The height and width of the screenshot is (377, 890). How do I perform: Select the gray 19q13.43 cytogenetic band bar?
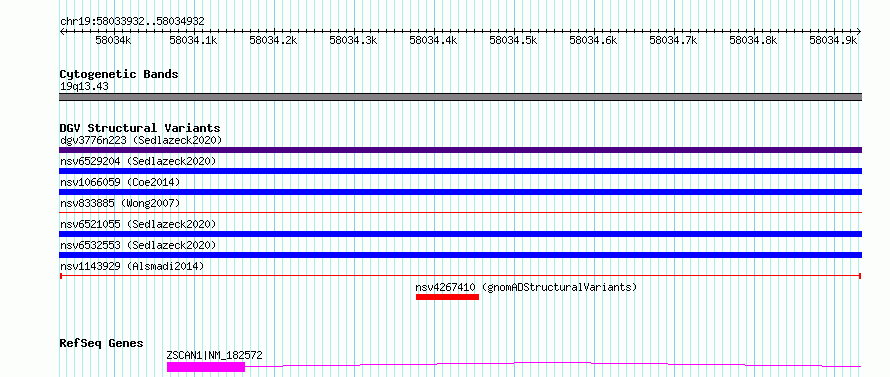[460, 97]
